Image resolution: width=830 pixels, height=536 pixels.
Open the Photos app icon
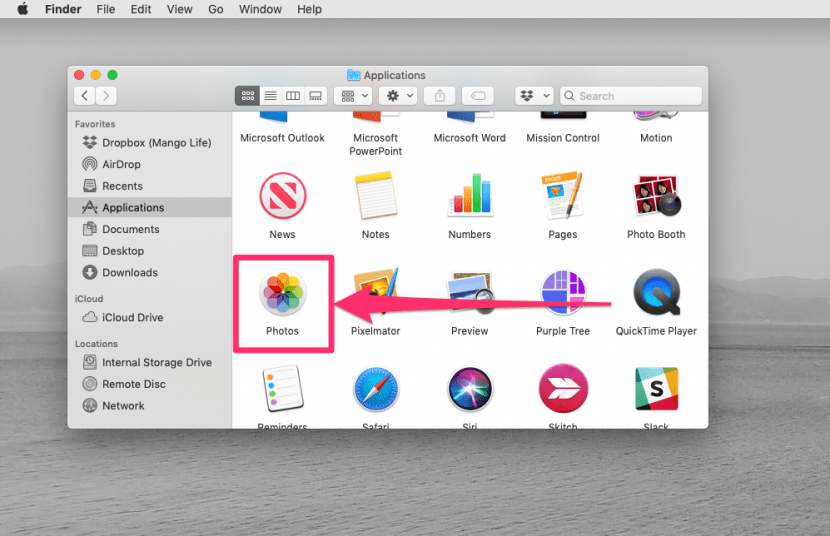(283, 292)
